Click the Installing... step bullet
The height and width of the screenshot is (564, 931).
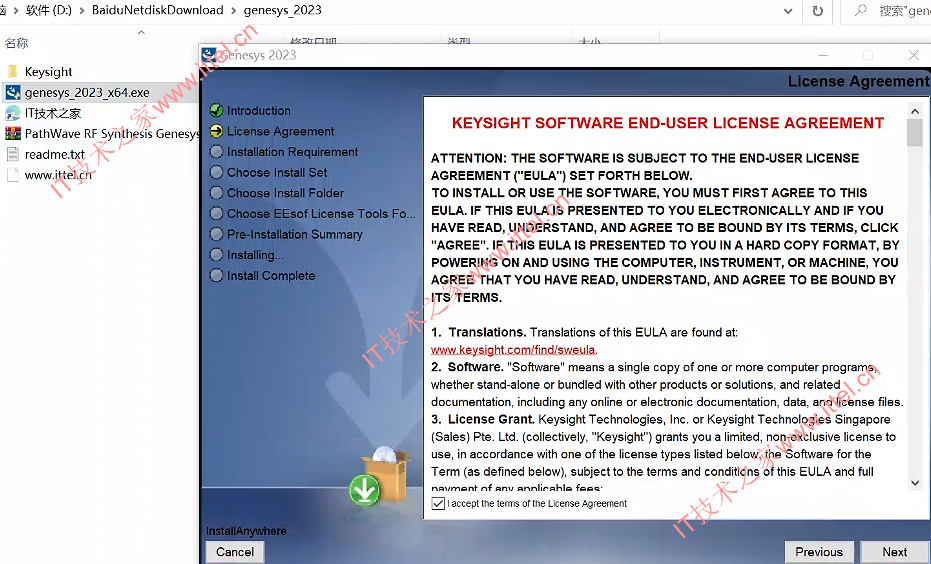click(217, 255)
